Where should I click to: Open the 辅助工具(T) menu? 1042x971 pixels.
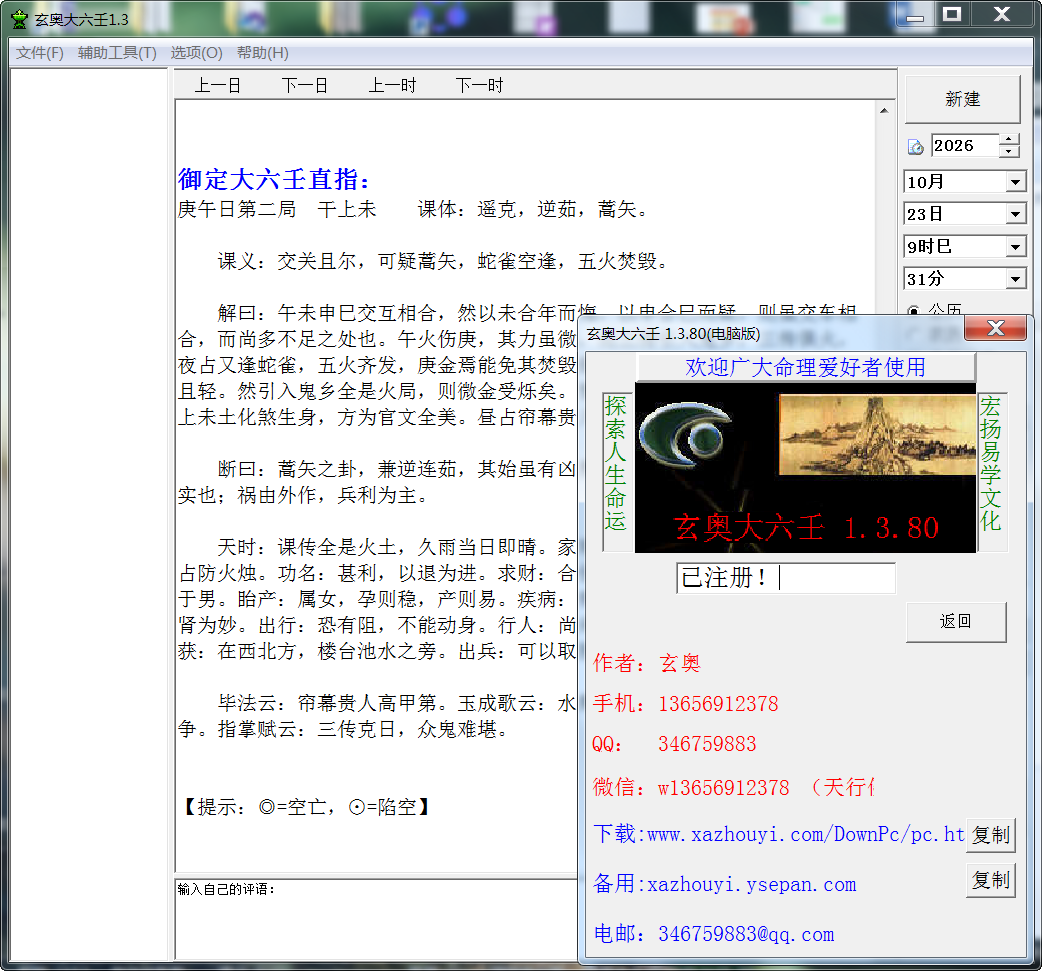117,53
